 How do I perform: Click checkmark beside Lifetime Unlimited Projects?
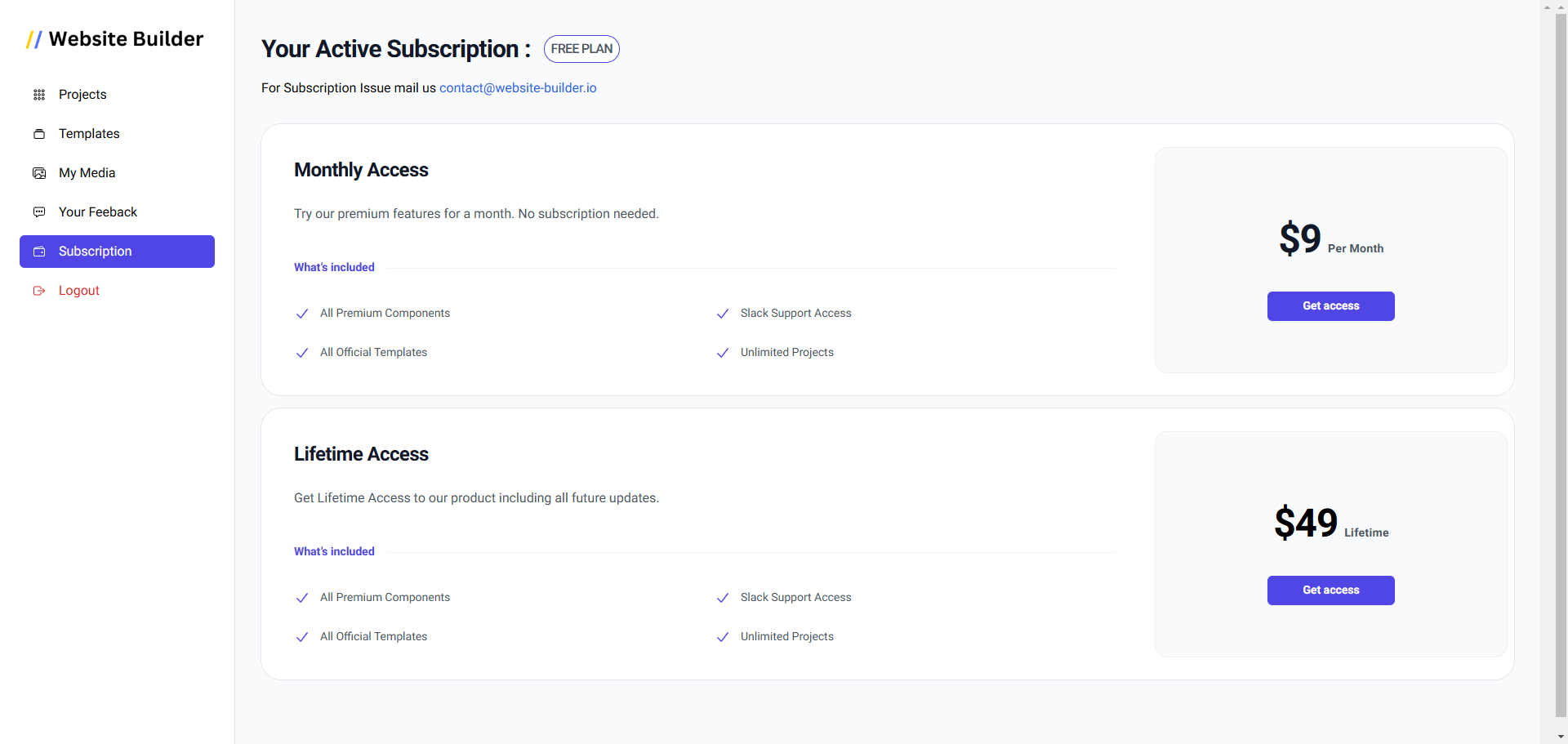click(723, 637)
